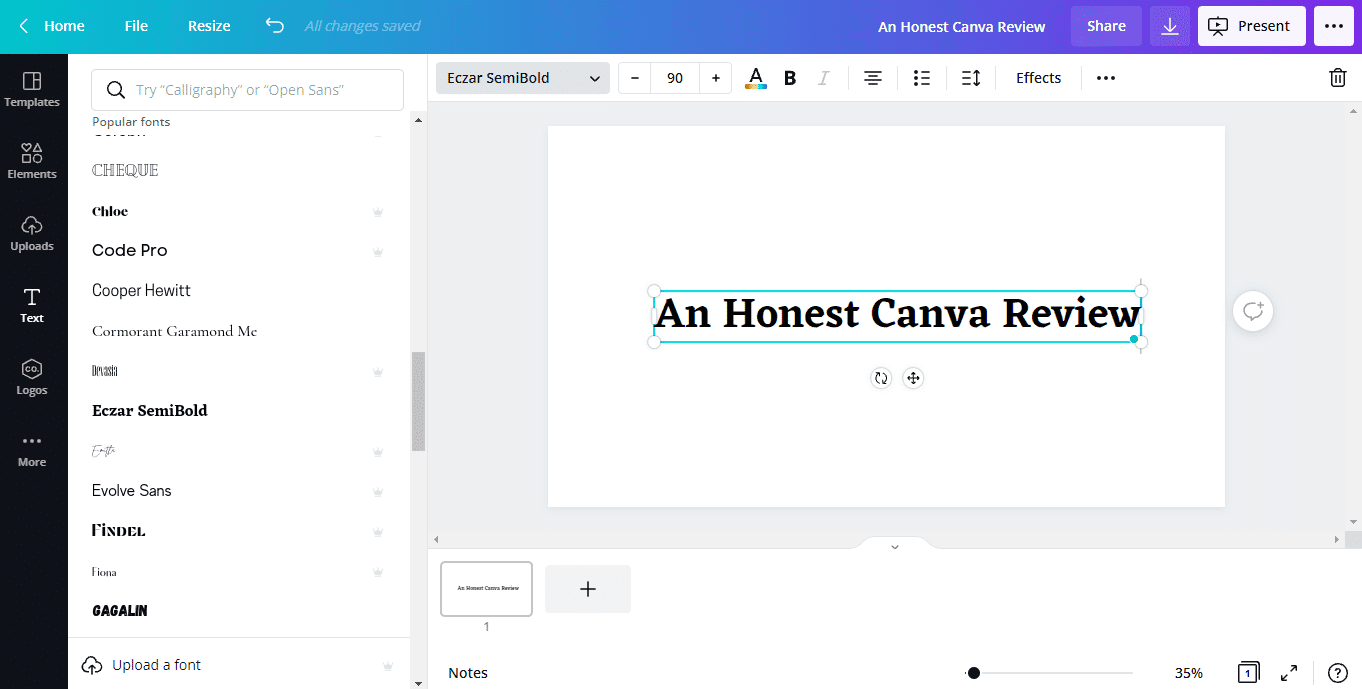Click the Share button
The width and height of the screenshot is (1362, 689).
click(1106, 26)
